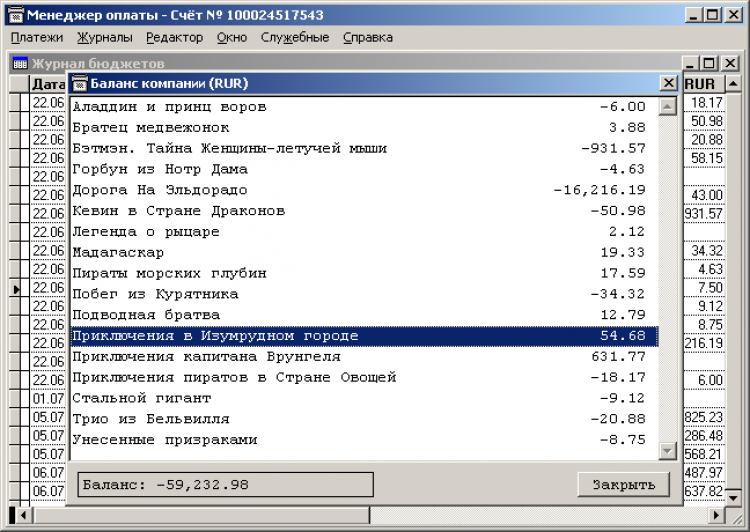The height and width of the screenshot is (532, 750).
Task: Open the Справка menu
Action: [368, 37]
